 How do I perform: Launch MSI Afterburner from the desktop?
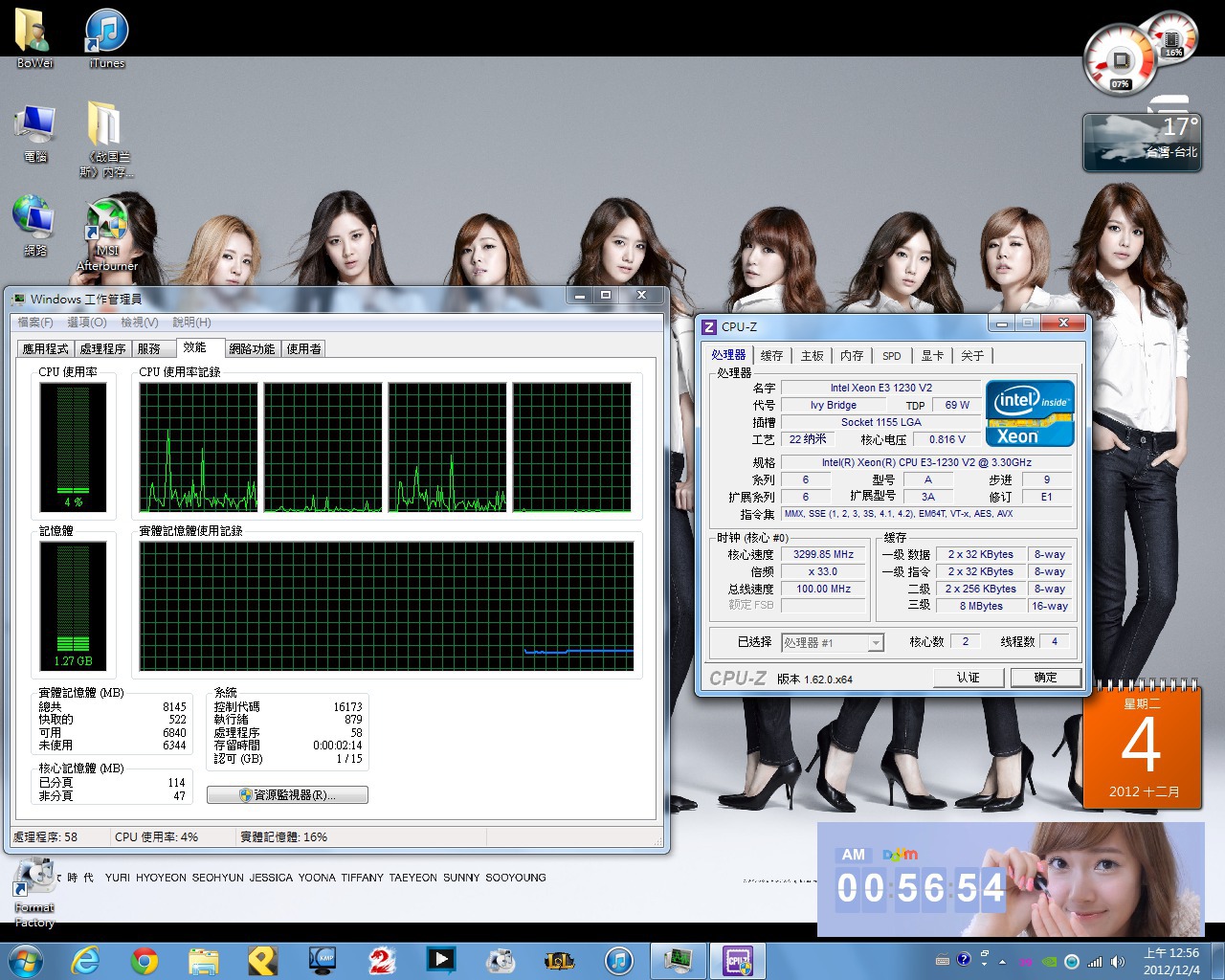[107, 232]
